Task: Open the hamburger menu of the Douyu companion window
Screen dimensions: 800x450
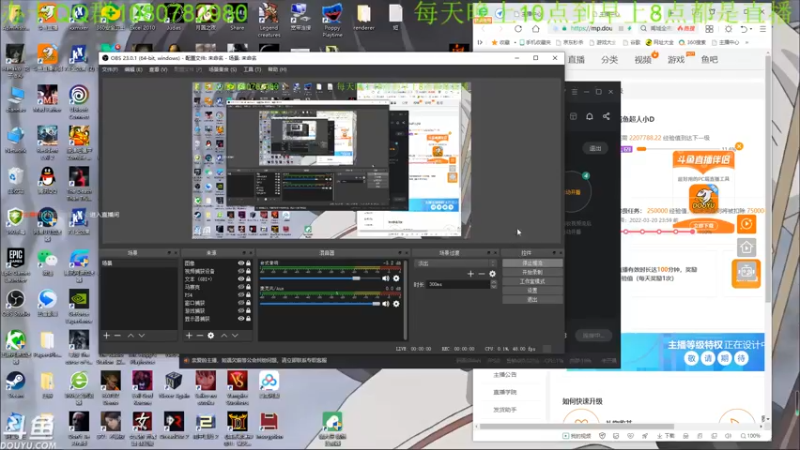Action: [x=574, y=92]
